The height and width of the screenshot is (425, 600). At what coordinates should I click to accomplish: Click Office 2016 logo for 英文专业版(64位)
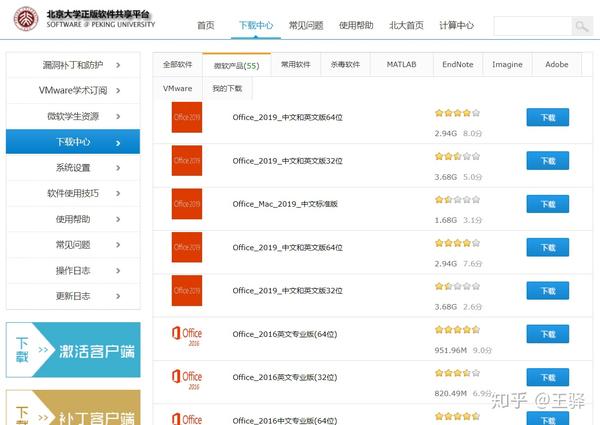coord(187,336)
